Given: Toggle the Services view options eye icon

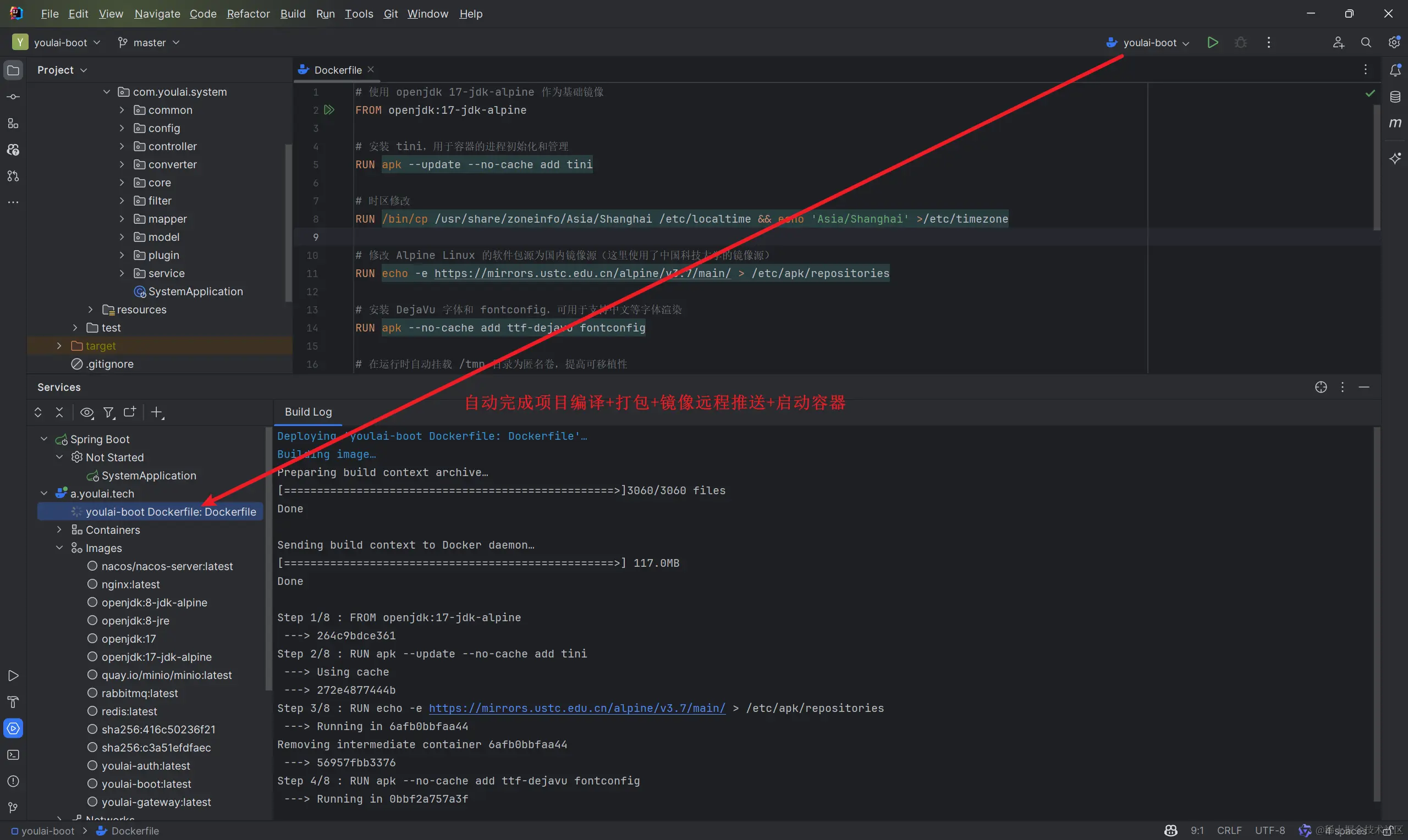Looking at the screenshot, I should (86, 412).
